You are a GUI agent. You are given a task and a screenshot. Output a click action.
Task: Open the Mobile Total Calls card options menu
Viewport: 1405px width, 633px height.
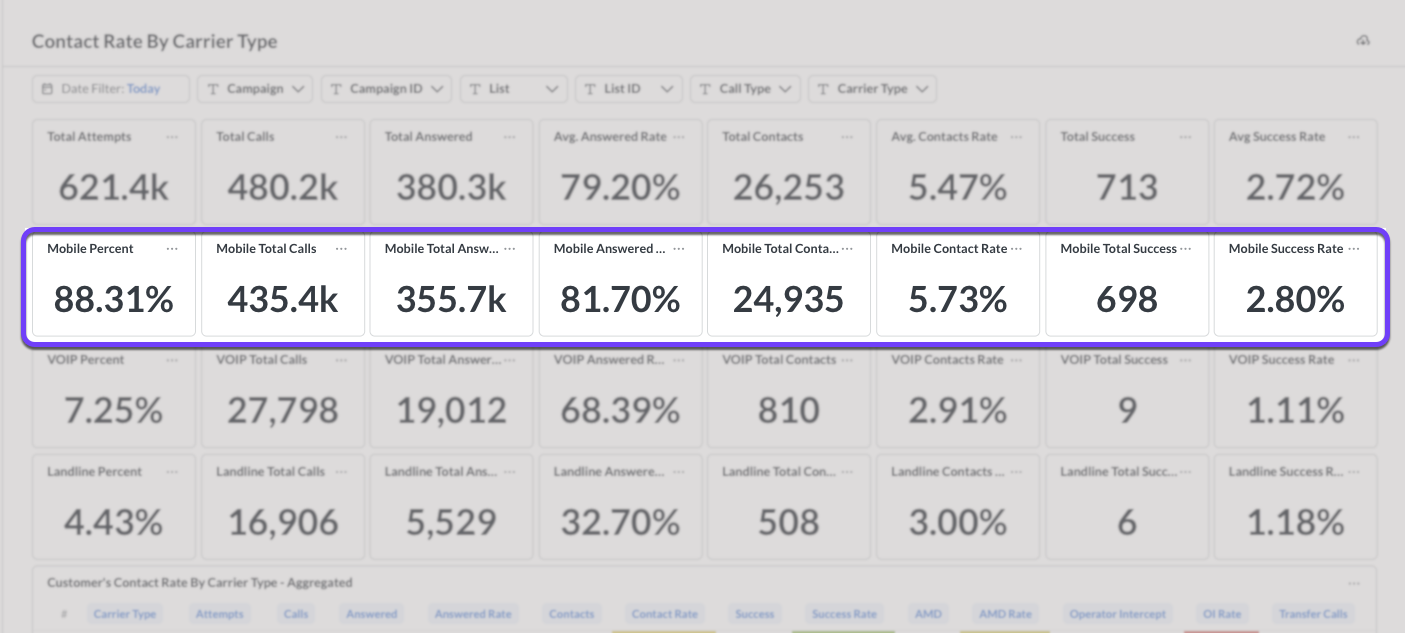pyautogui.click(x=341, y=249)
